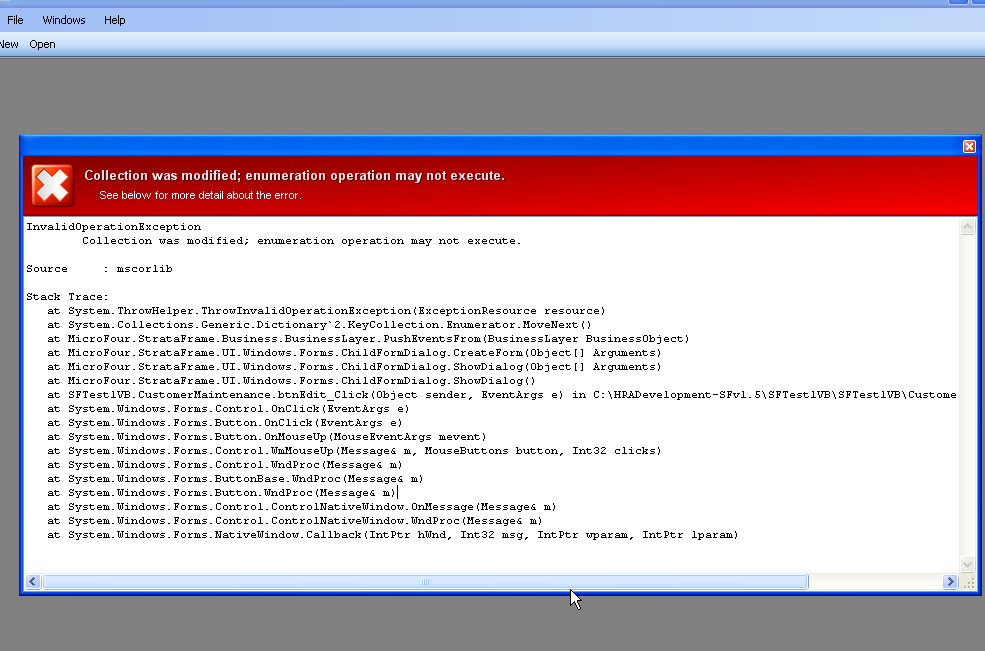Click the "See below for more detail" text
Screen dimensions: 985x651
pyautogui.click(x=200, y=195)
